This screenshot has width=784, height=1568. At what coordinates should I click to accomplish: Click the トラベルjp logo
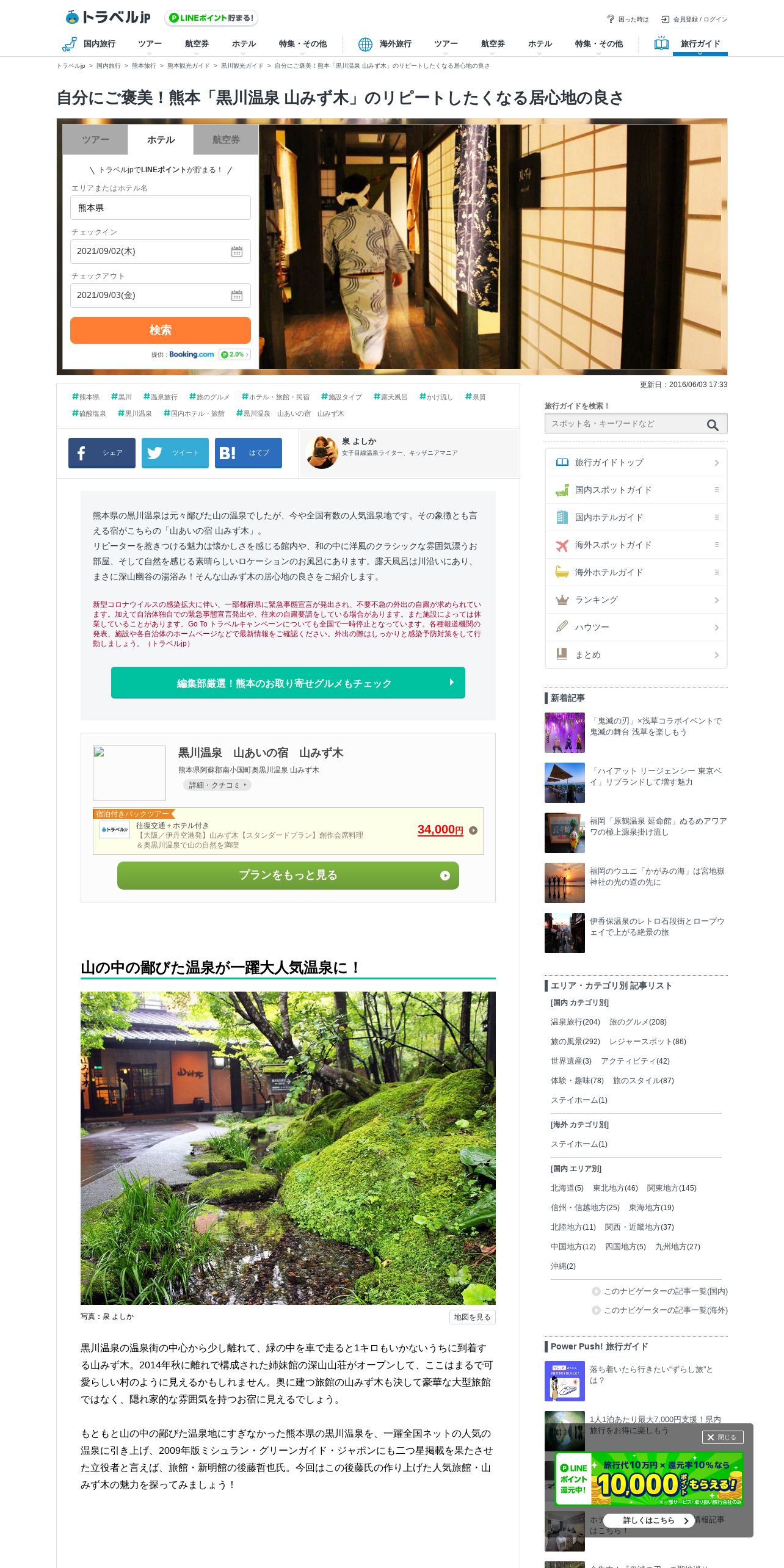click(x=107, y=17)
